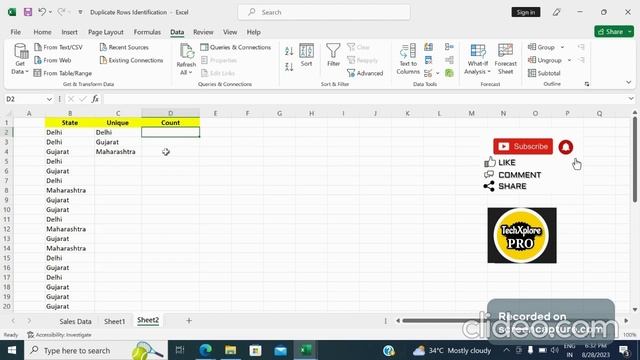Screen dimensions: 640x360
Task: Click the Consolidate icon
Action: click(x=449, y=47)
